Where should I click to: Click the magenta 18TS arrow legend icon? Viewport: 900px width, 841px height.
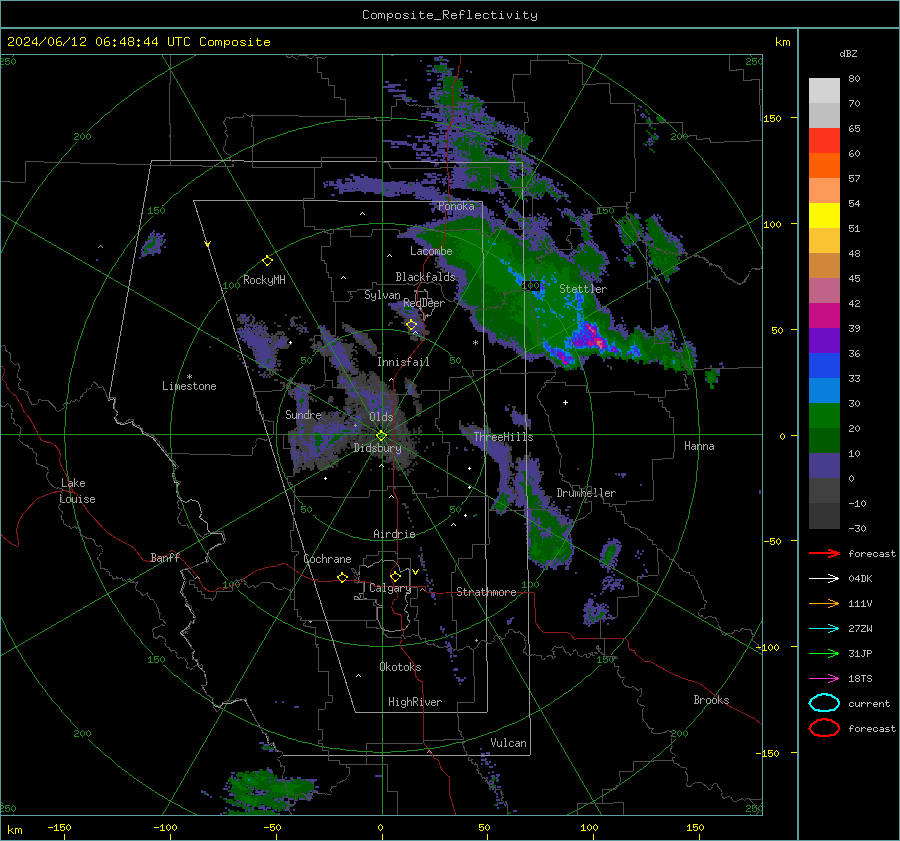coord(824,679)
